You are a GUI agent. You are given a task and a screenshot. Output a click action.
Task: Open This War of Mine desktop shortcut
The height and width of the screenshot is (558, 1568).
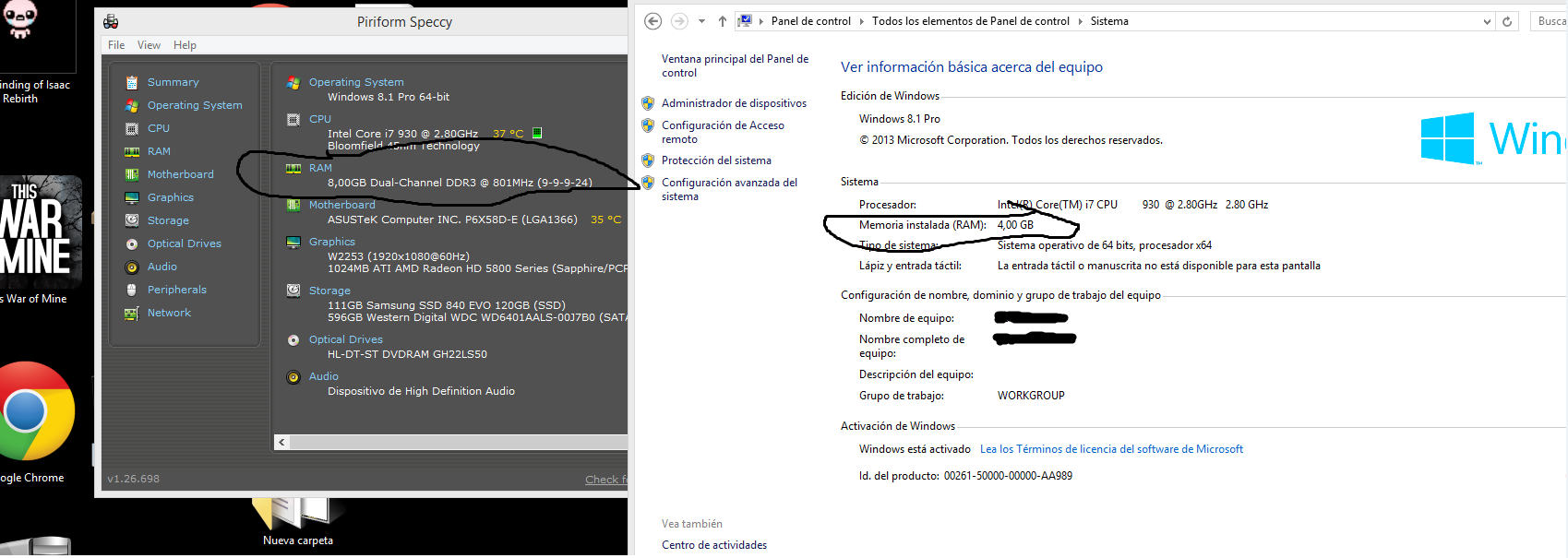39,240
